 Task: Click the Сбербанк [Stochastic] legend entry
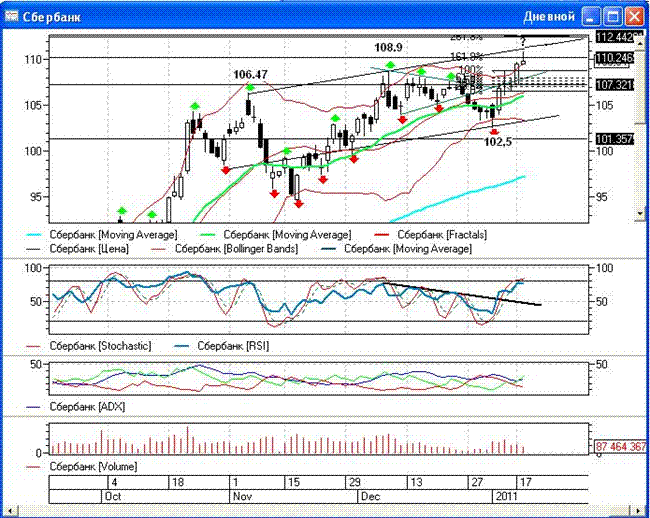[x=89, y=346]
